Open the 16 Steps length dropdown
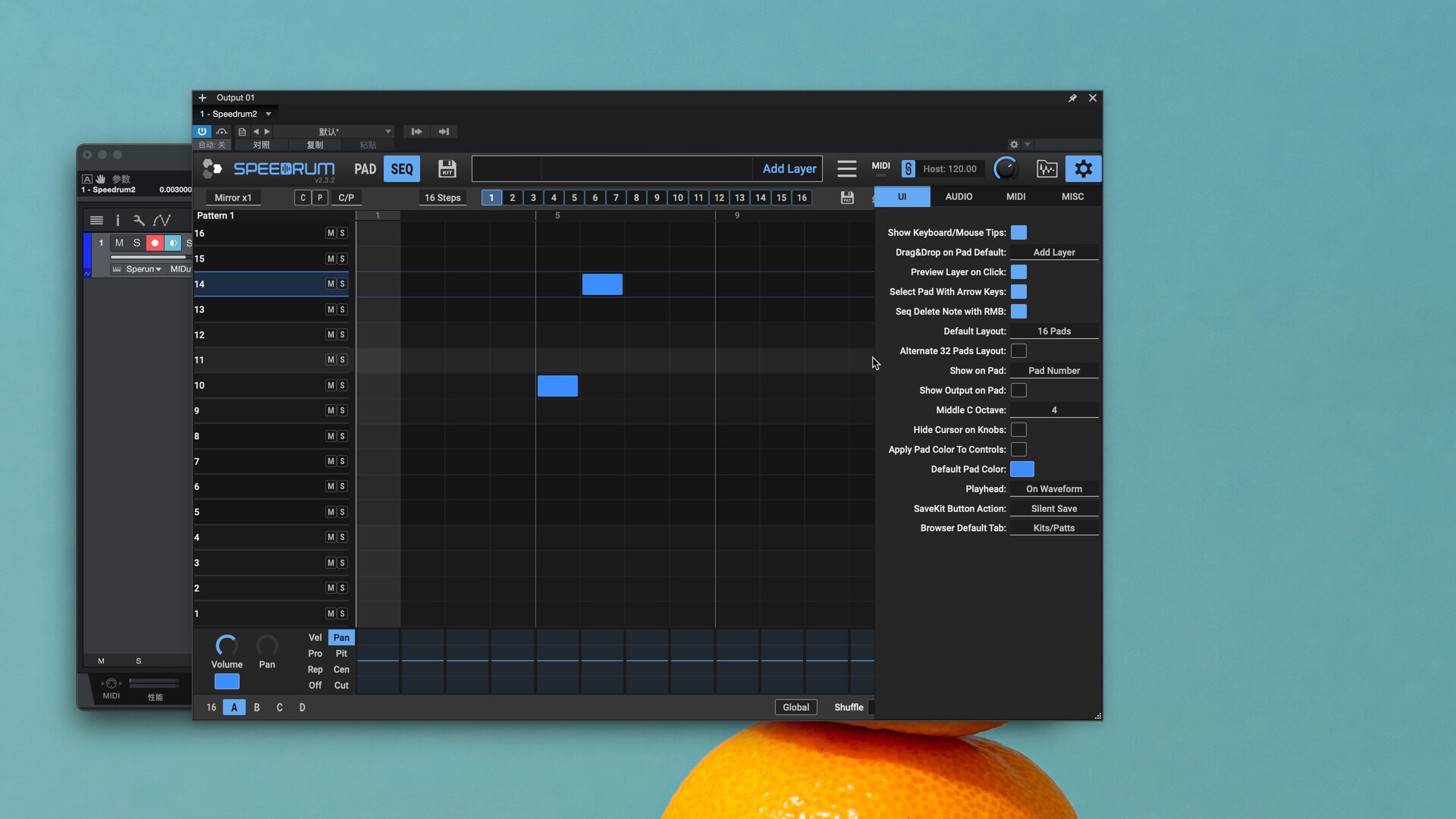 coord(442,197)
